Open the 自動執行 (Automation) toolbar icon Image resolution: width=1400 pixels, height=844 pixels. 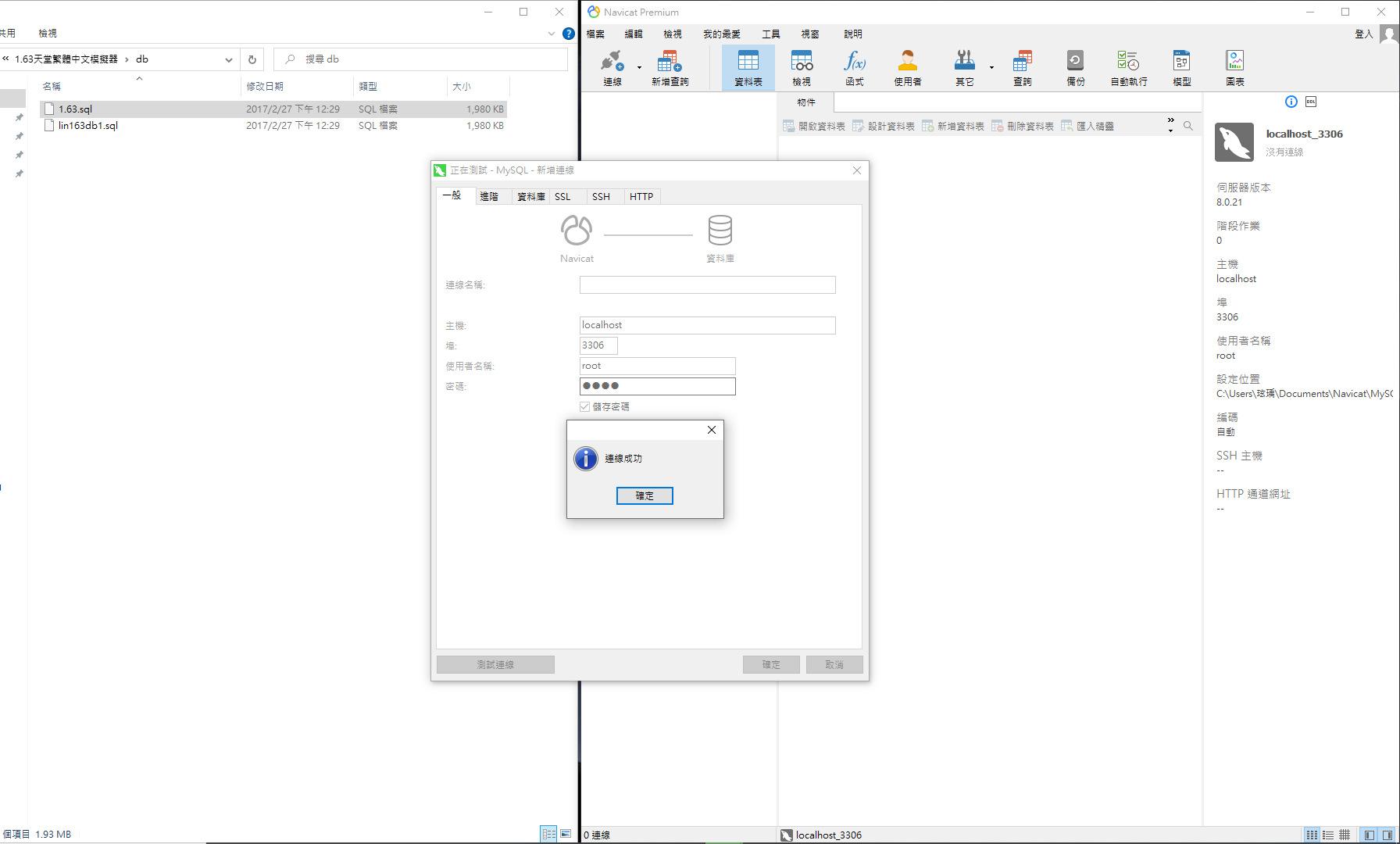pyautogui.click(x=1129, y=67)
